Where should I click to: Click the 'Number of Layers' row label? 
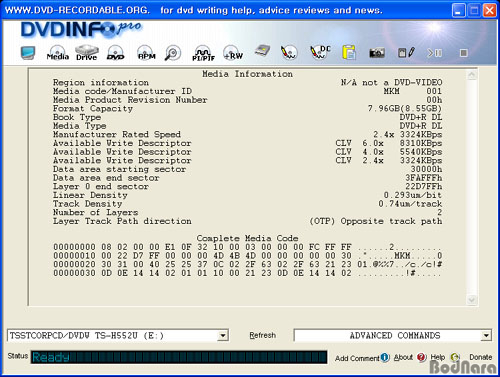click(95, 213)
